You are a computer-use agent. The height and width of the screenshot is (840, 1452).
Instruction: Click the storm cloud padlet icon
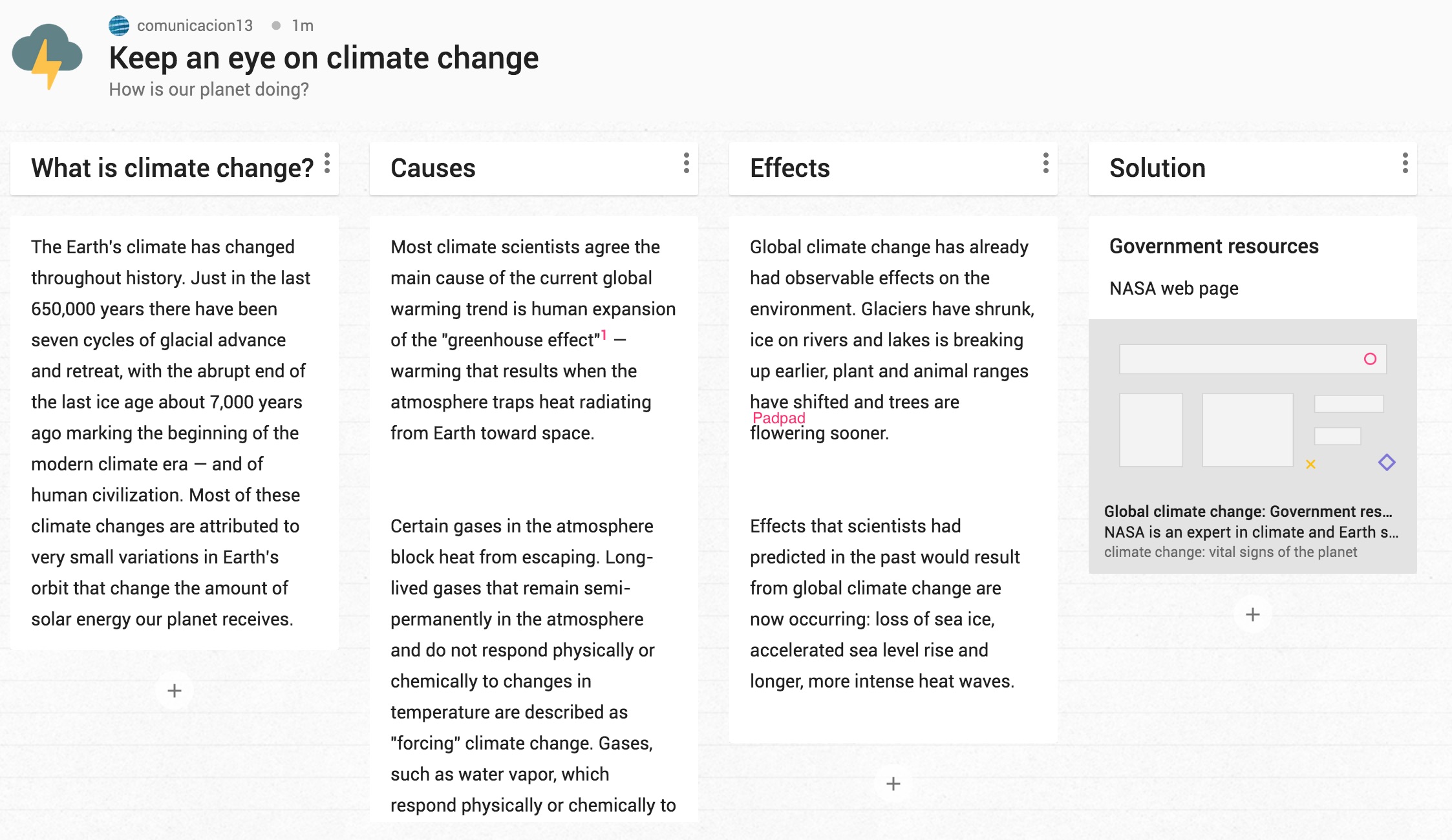click(47, 56)
